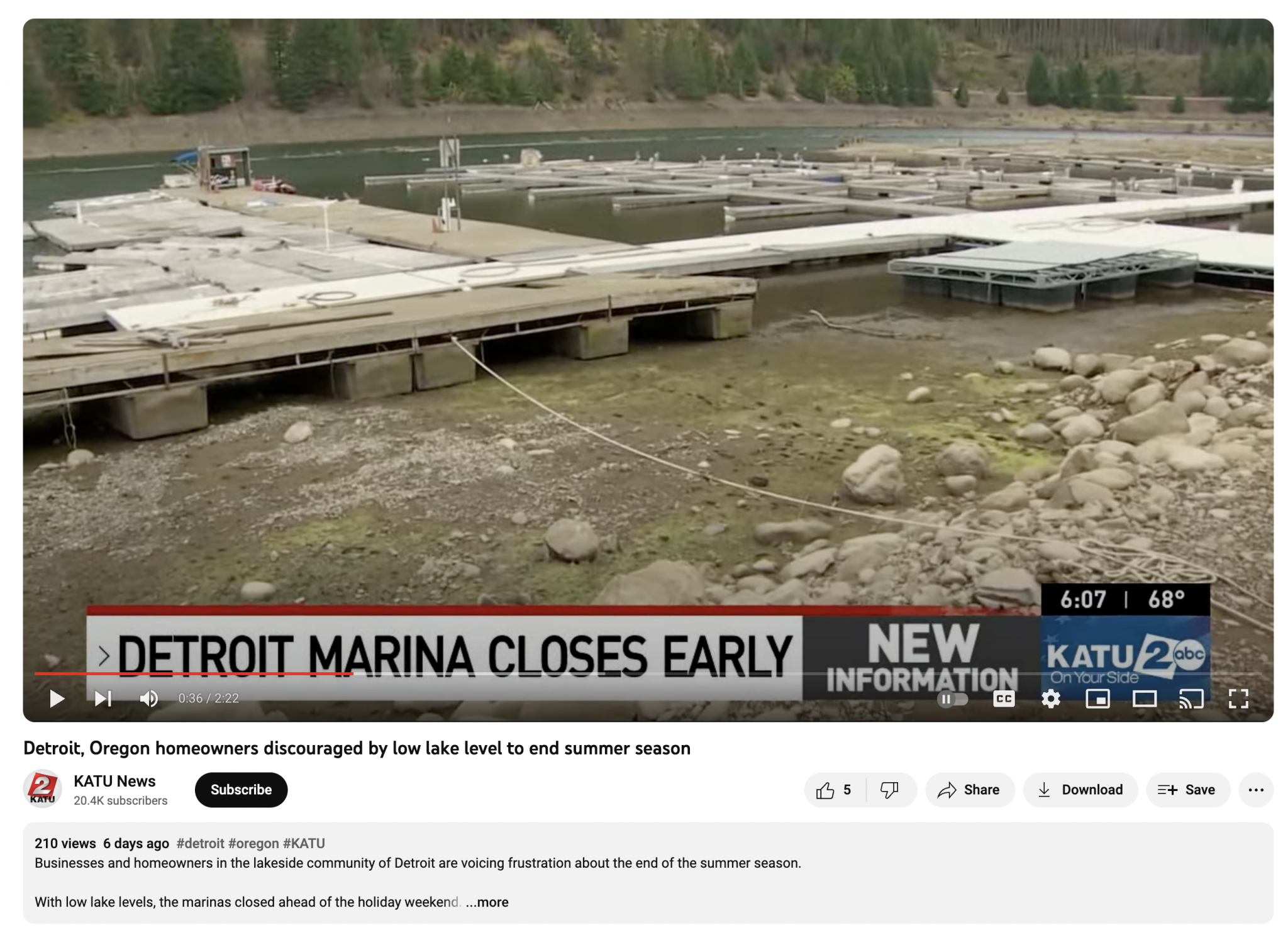Open the video settings gear
Image resolution: width=1288 pixels, height=940 pixels.
coord(1051,699)
